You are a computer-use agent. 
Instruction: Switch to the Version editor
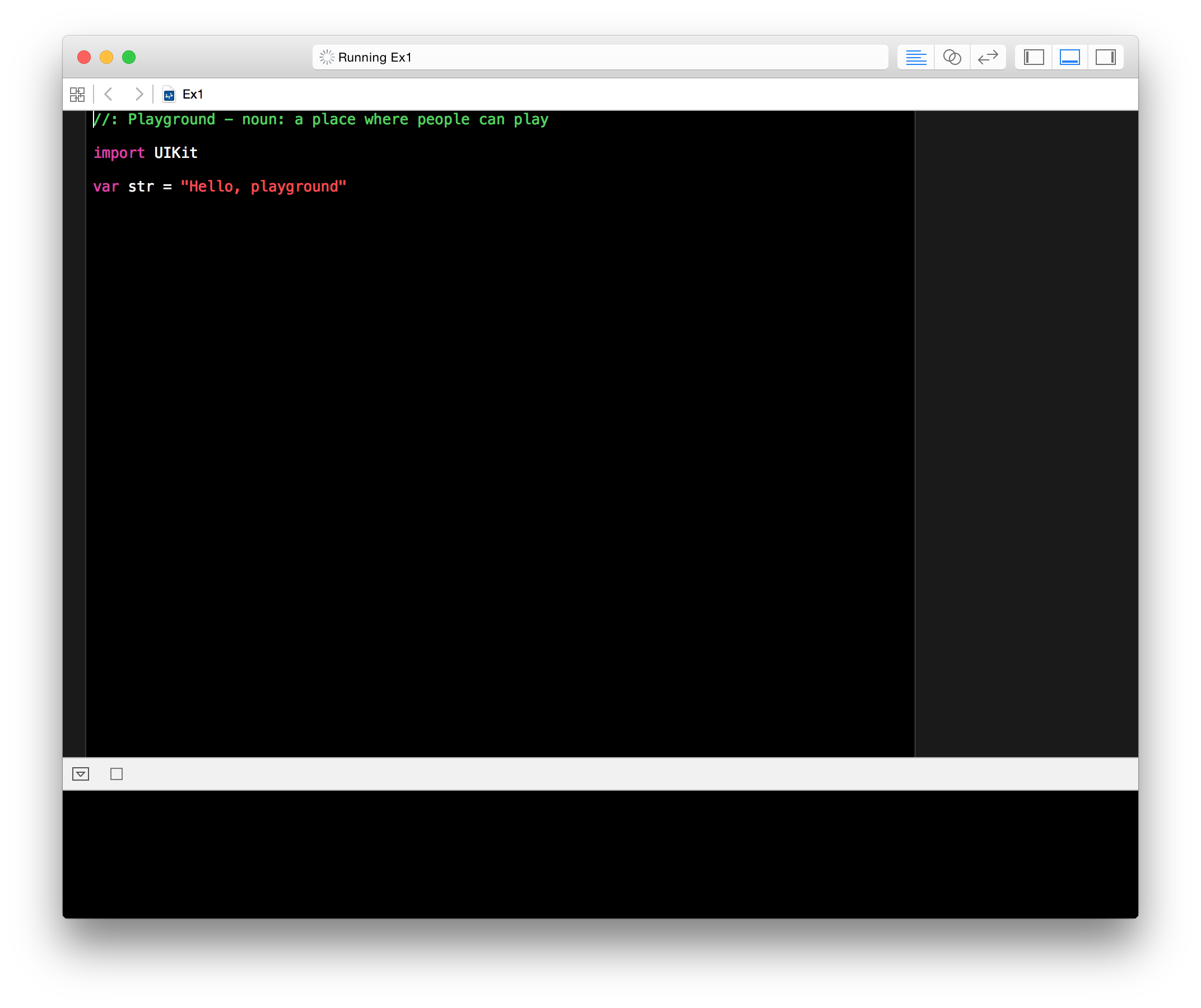point(988,57)
